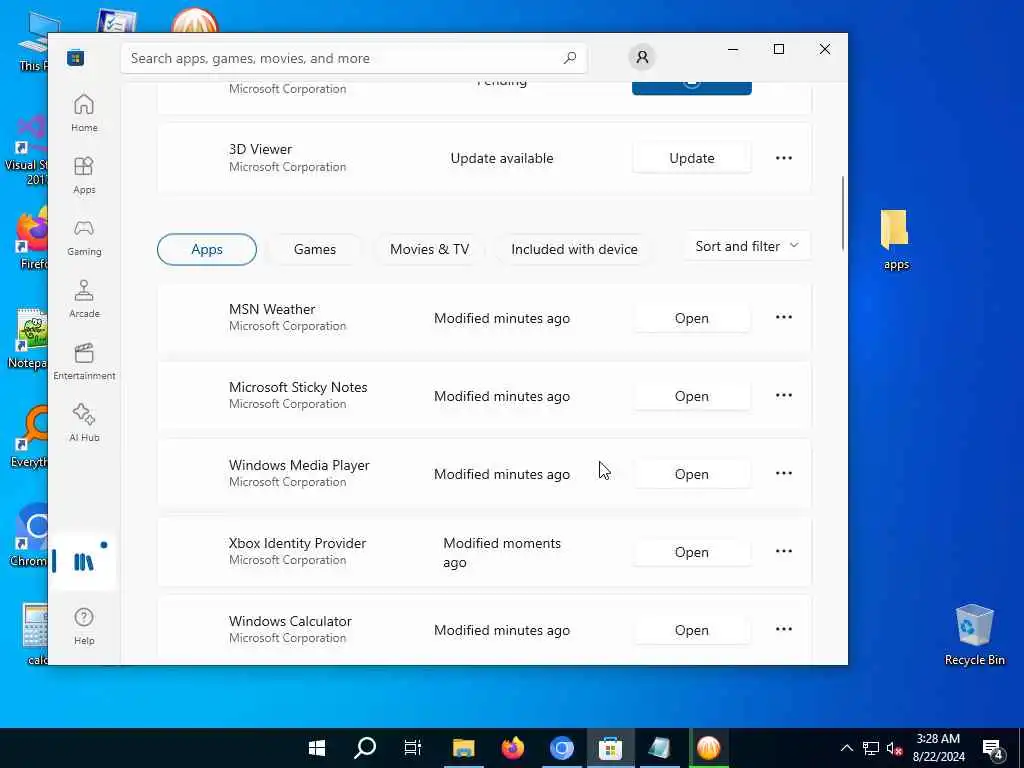1024x768 pixels.
Task: Open the Apps section in sidebar
Action: 84,175
